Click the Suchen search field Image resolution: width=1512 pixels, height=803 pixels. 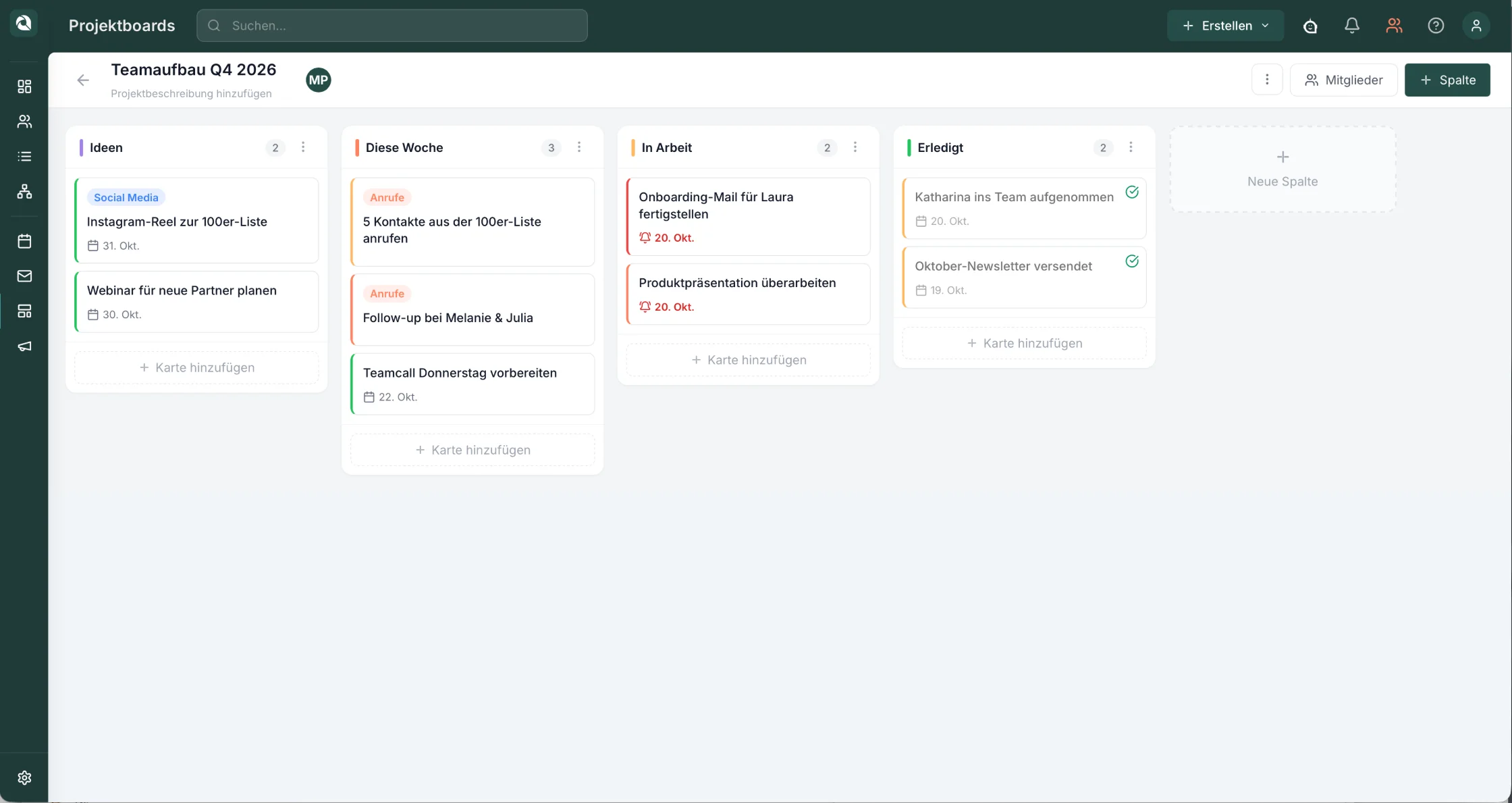(392, 26)
